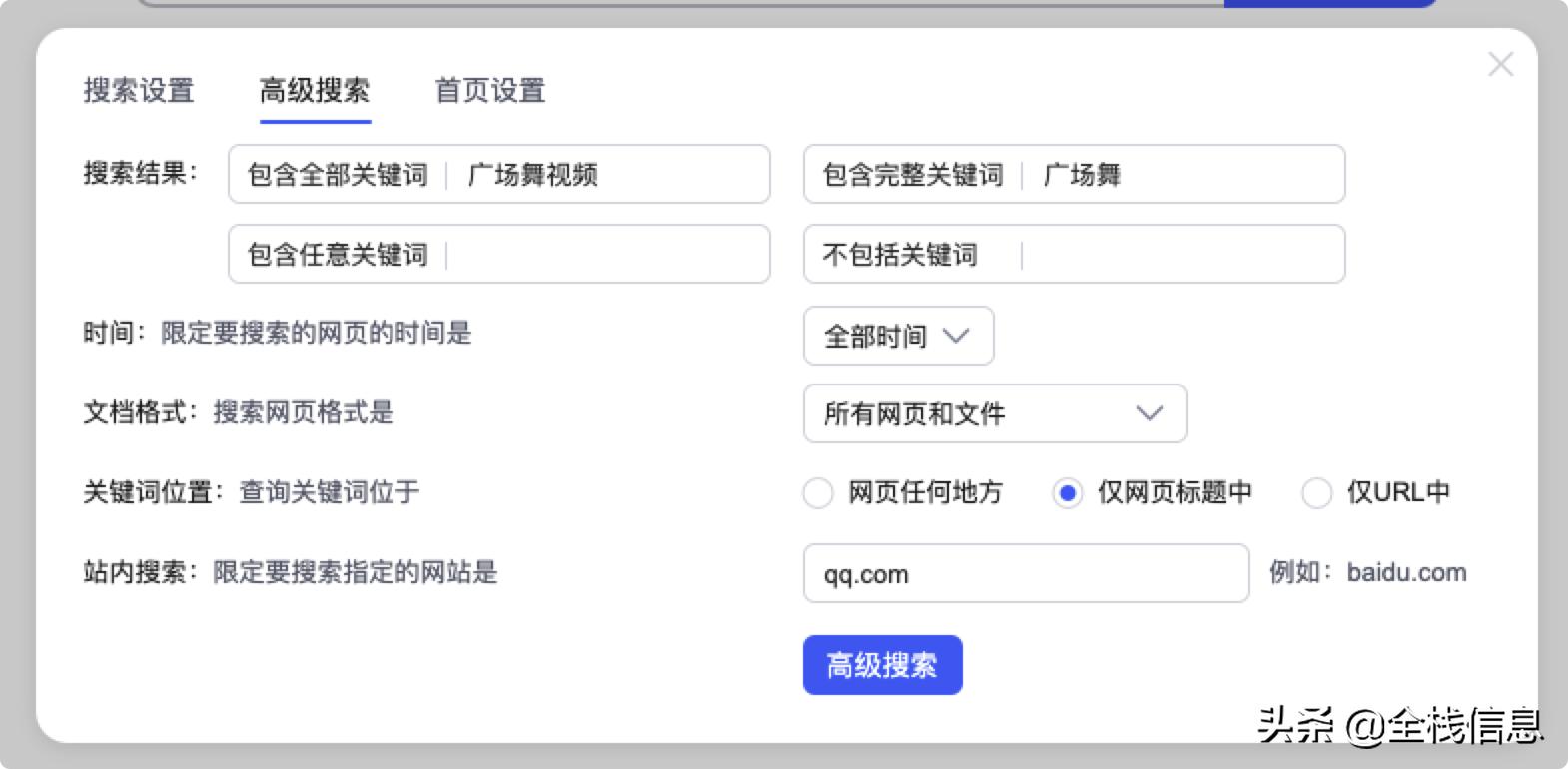The image size is (1568, 769).
Task: Click the 搜索结果 label
Action: tap(137, 174)
